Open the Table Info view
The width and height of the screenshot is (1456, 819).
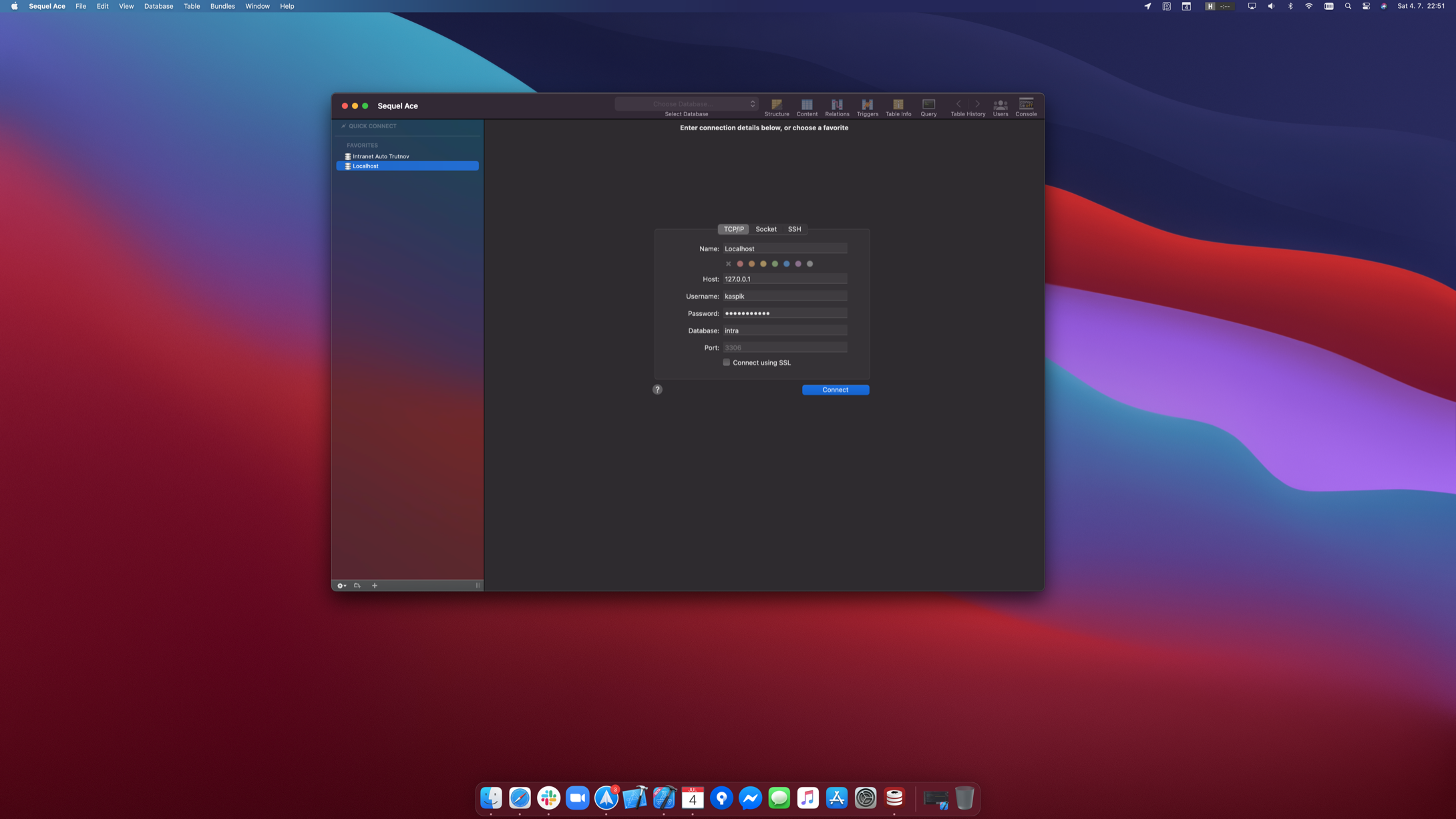(898, 107)
